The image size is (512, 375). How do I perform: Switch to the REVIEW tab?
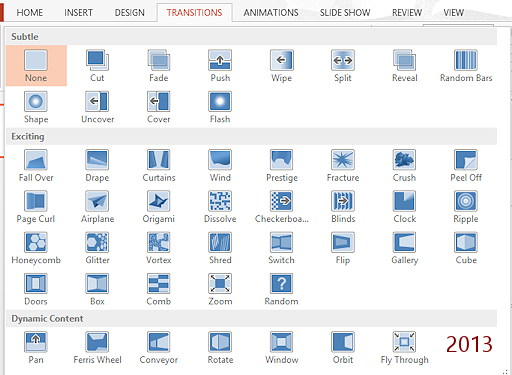pyautogui.click(x=407, y=13)
